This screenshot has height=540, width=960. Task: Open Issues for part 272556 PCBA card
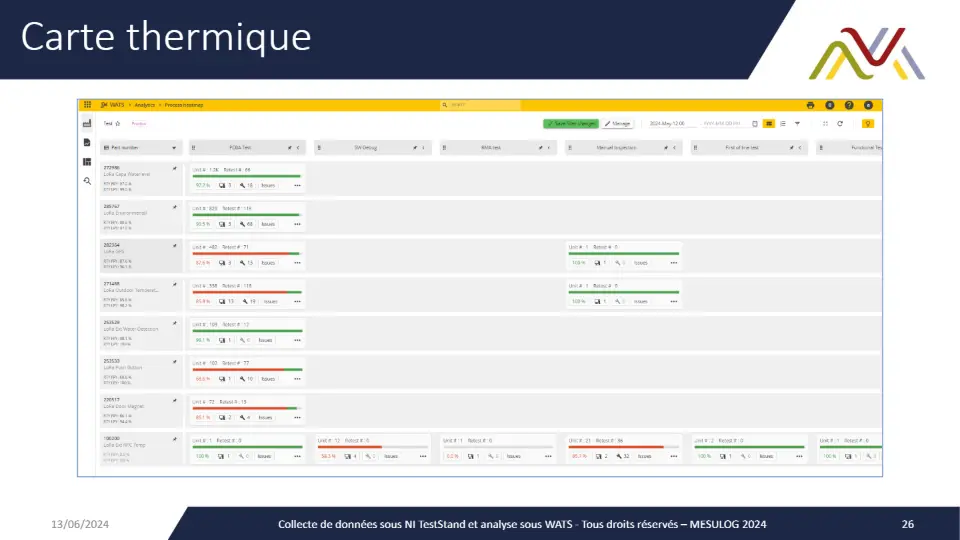(268, 186)
